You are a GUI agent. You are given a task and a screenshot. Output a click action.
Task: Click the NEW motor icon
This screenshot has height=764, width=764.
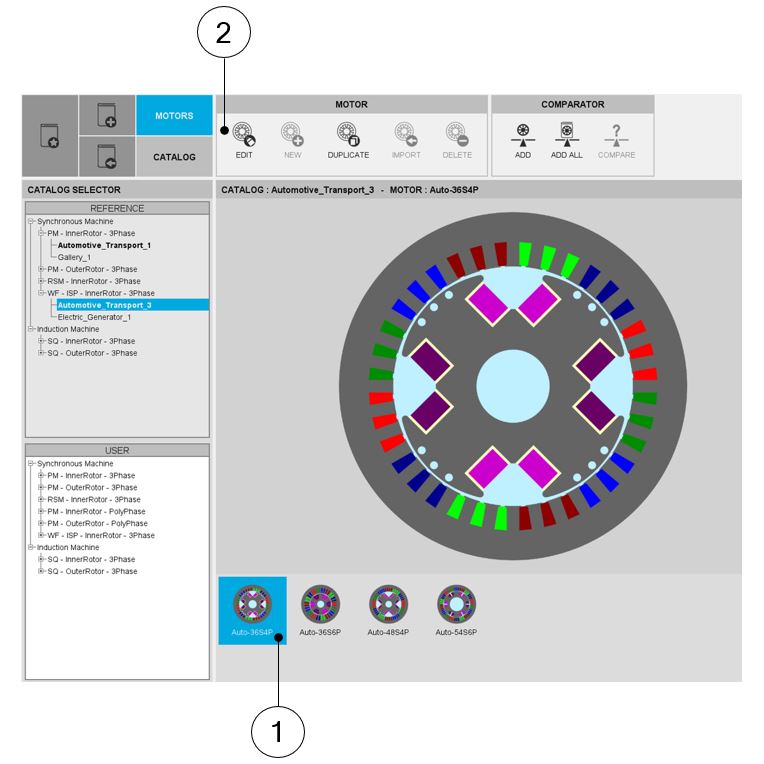(x=292, y=134)
